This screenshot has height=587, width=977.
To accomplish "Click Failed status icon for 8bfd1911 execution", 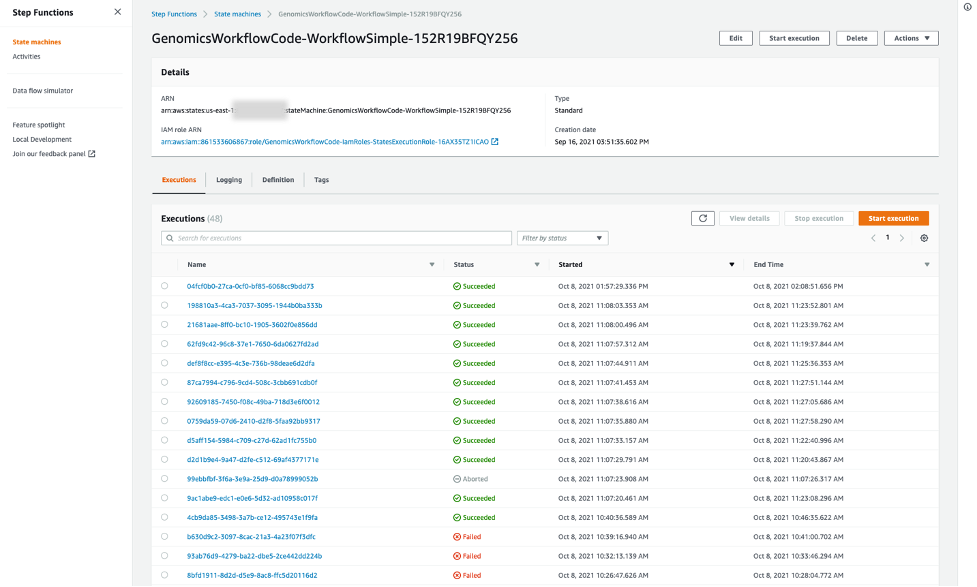I will 457,575.
